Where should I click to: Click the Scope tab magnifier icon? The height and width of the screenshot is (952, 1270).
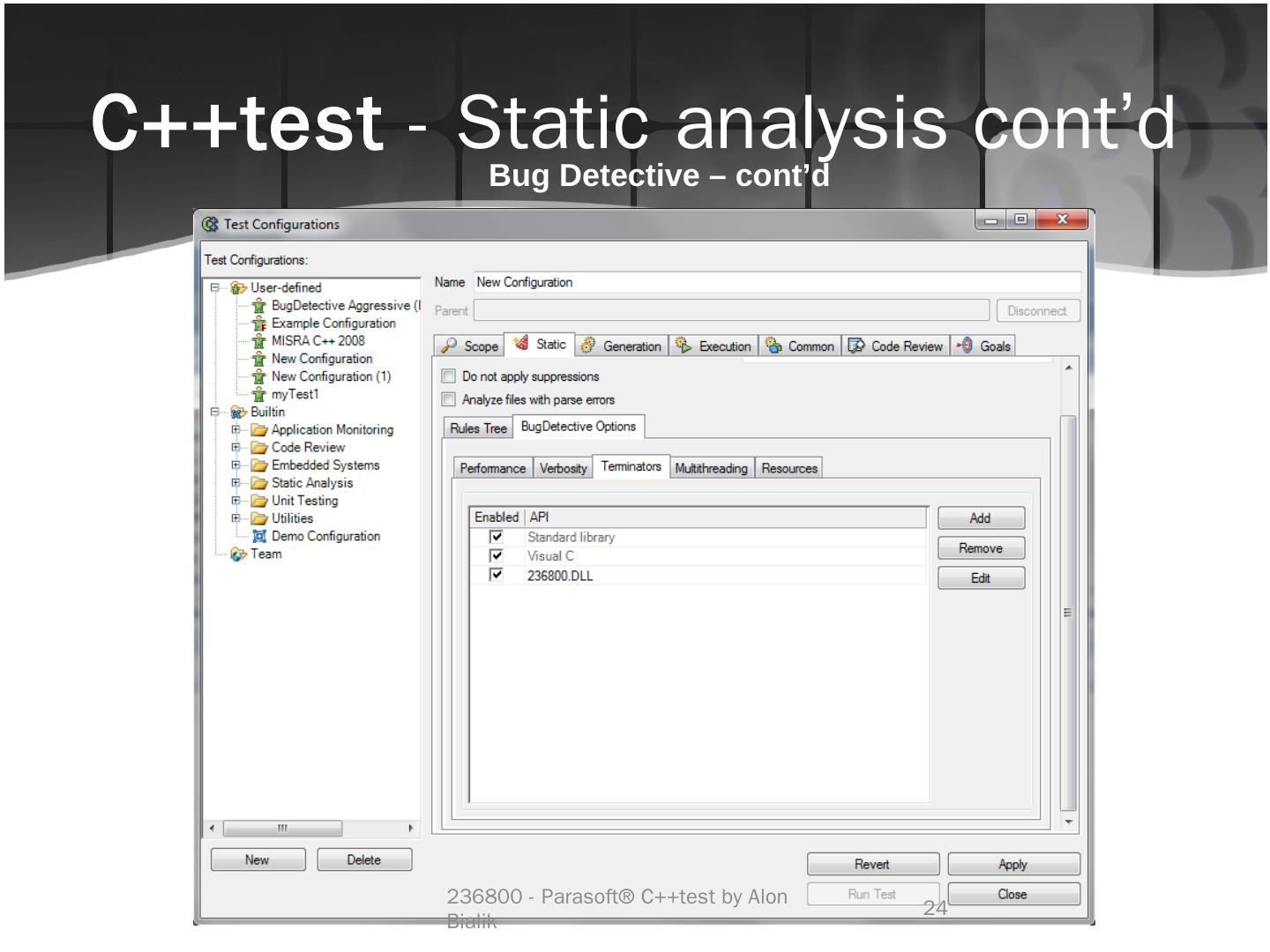click(450, 346)
